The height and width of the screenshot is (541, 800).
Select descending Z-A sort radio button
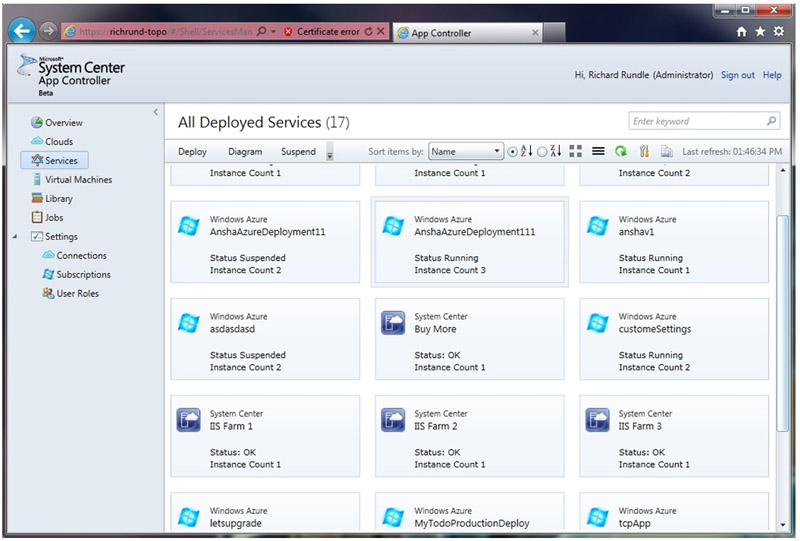(542, 152)
